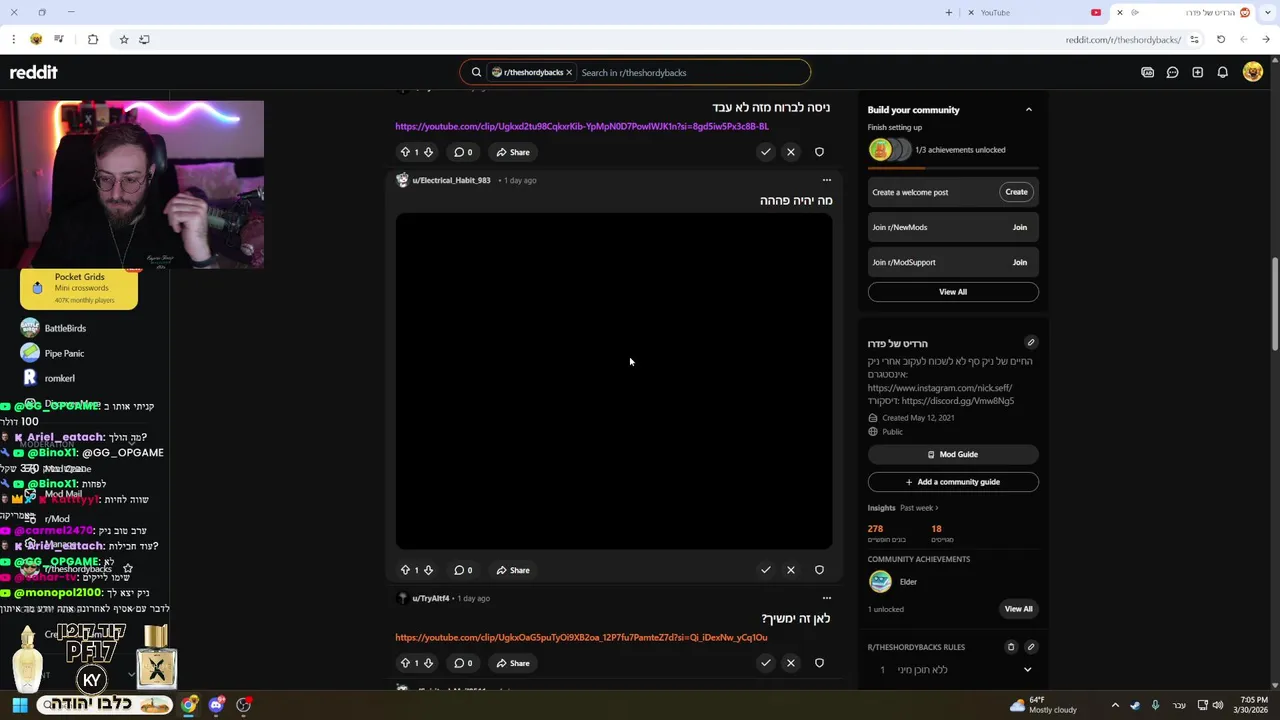The height and width of the screenshot is (720, 1280).
Task: Downvote the Electrical_Habit_983 post
Action: pyautogui.click(x=428, y=570)
